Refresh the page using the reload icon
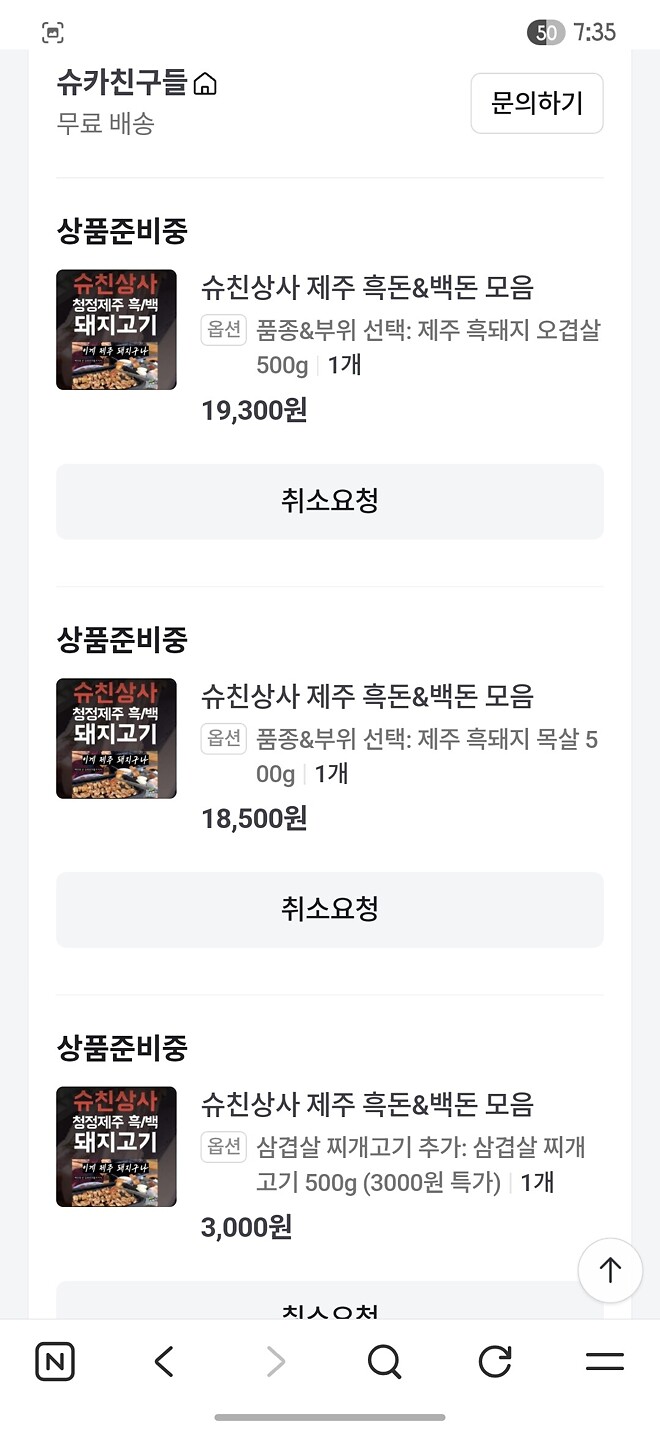This screenshot has height=1430, width=660. coord(494,1361)
